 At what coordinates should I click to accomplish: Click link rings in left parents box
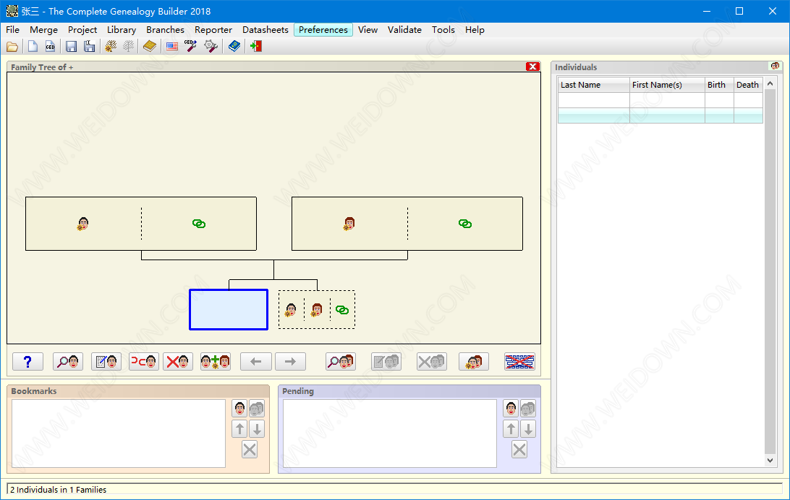(199, 223)
